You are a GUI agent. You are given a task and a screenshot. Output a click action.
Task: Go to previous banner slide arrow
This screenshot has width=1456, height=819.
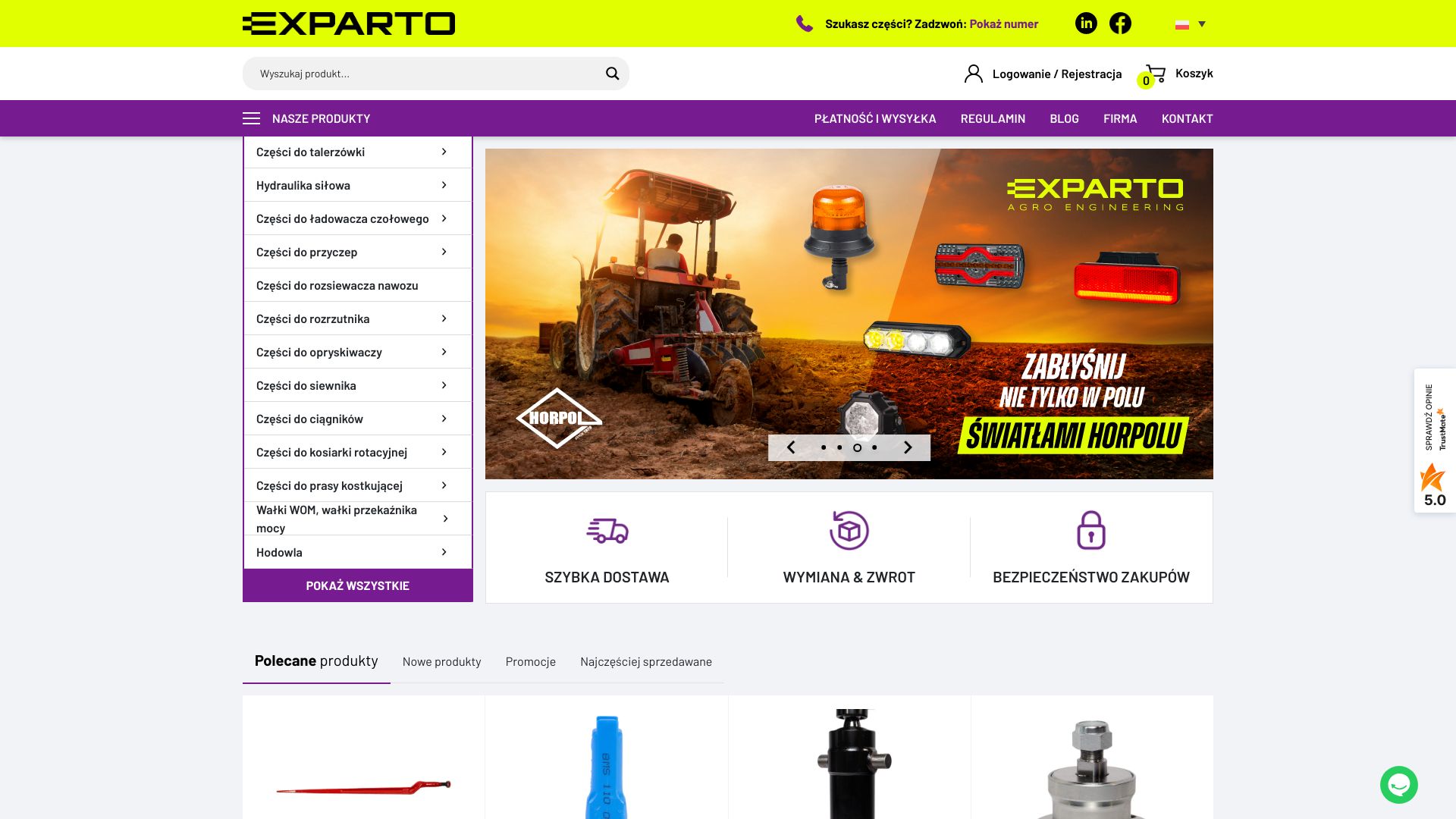791,447
